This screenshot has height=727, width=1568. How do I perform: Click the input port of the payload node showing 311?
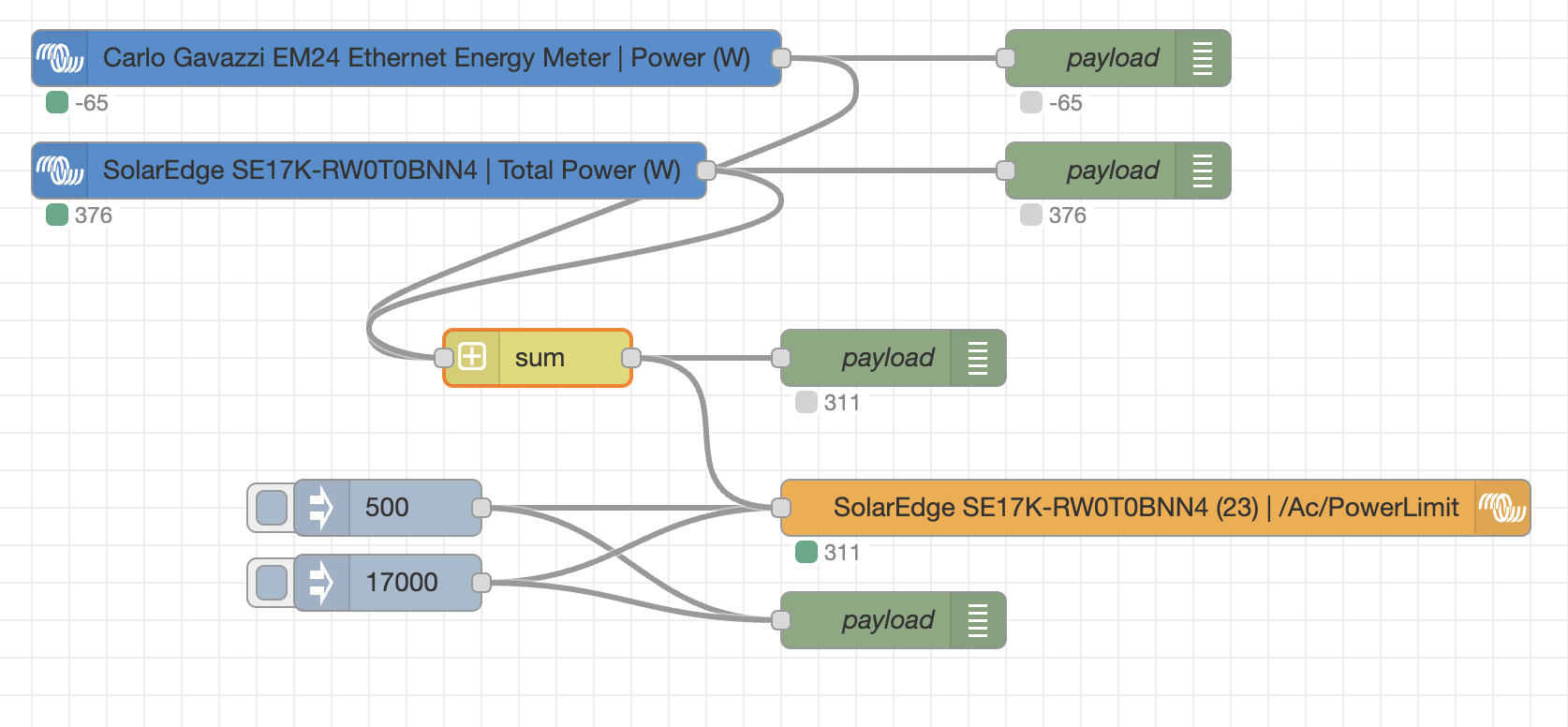click(781, 358)
